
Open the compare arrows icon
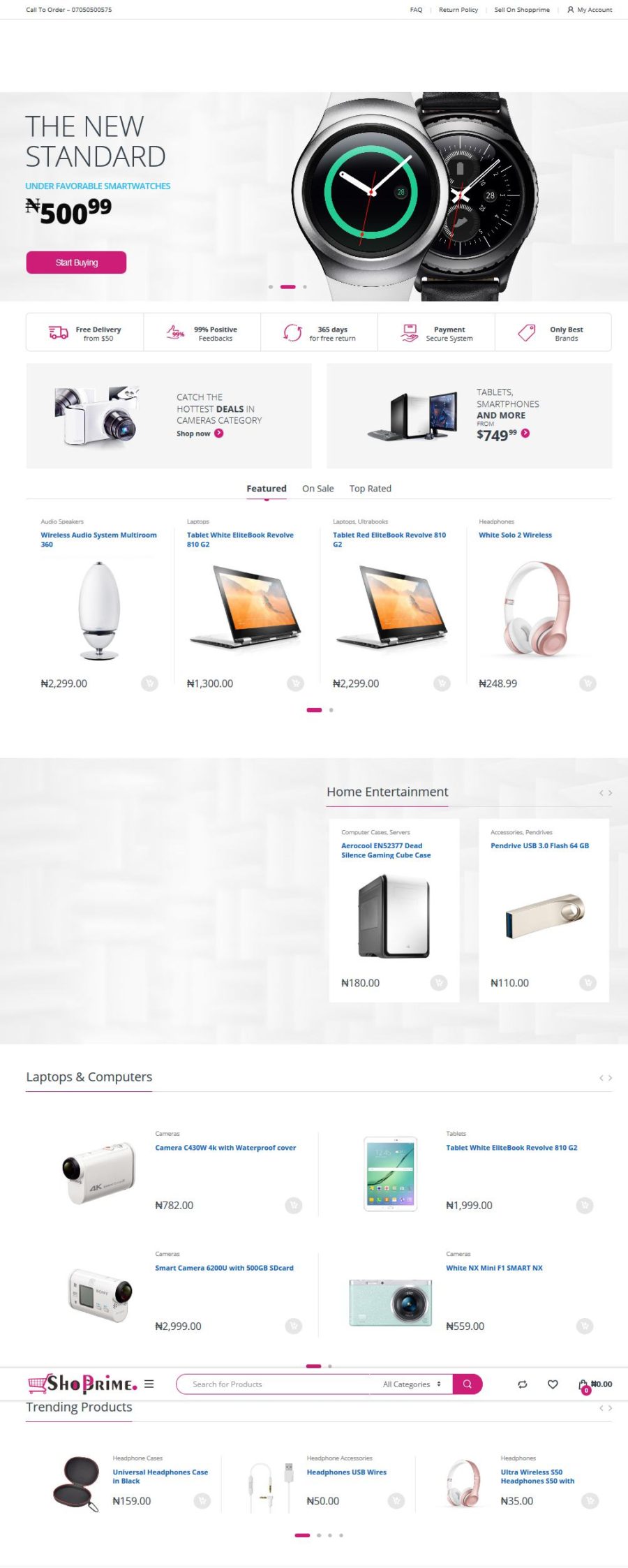pyautogui.click(x=523, y=1384)
